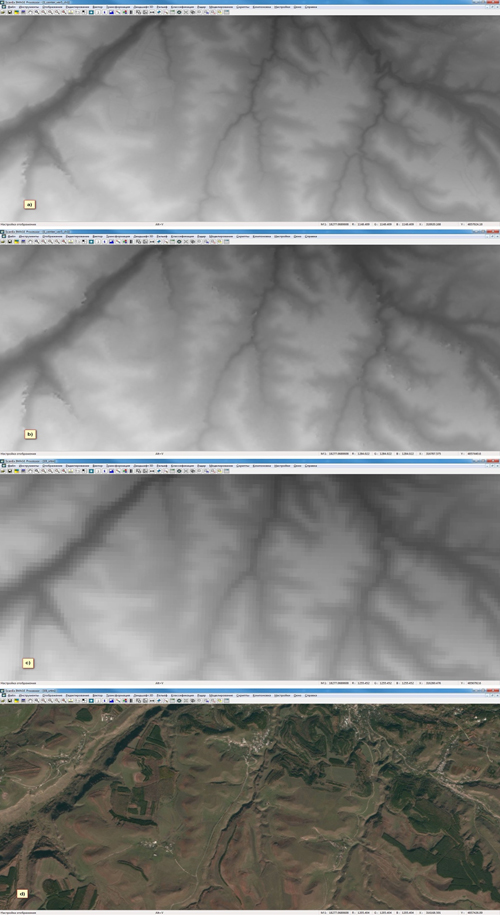Click the open folder icon in window a)
Image resolution: width=500 pixels, height=915 pixels.
pyautogui.click(x=3, y=12)
